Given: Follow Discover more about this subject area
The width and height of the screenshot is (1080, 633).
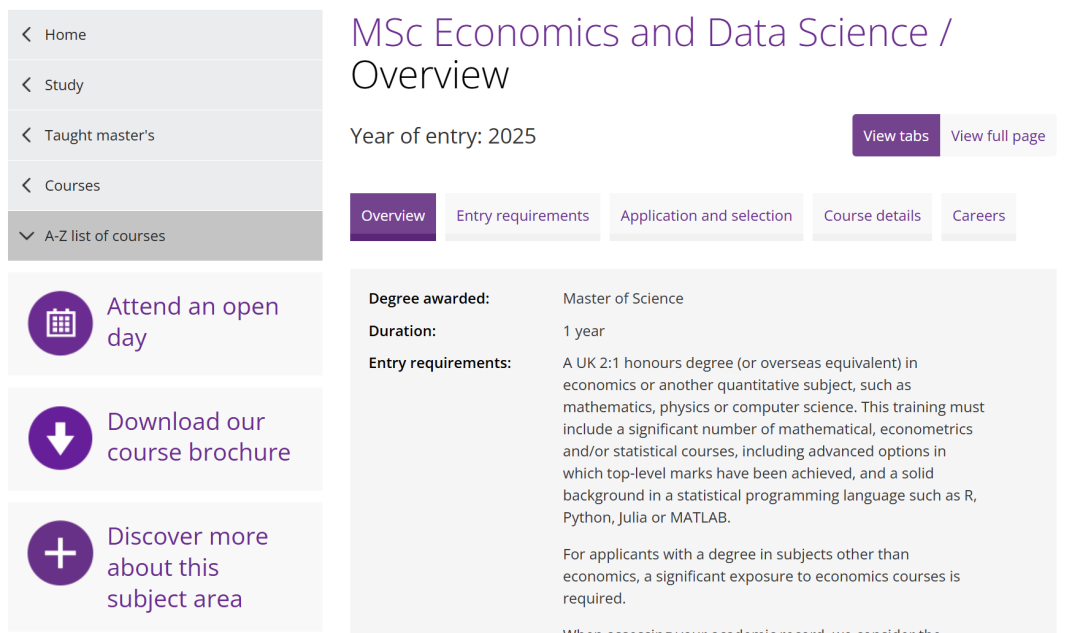Looking at the screenshot, I should click(187, 567).
